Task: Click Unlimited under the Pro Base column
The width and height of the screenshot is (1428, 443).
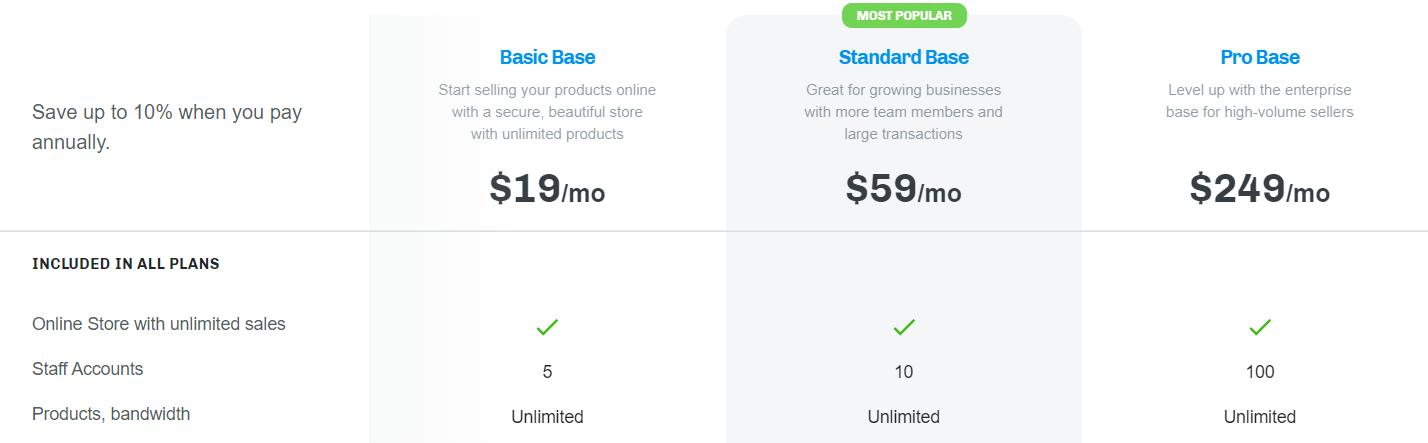Action: click(x=1260, y=417)
